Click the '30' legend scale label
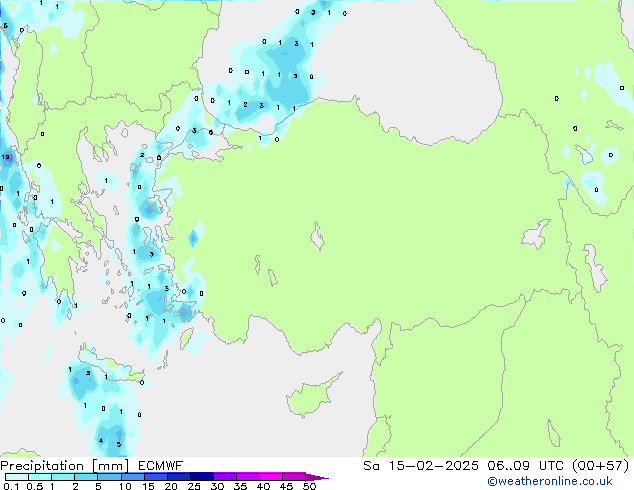 [x=217, y=486]
